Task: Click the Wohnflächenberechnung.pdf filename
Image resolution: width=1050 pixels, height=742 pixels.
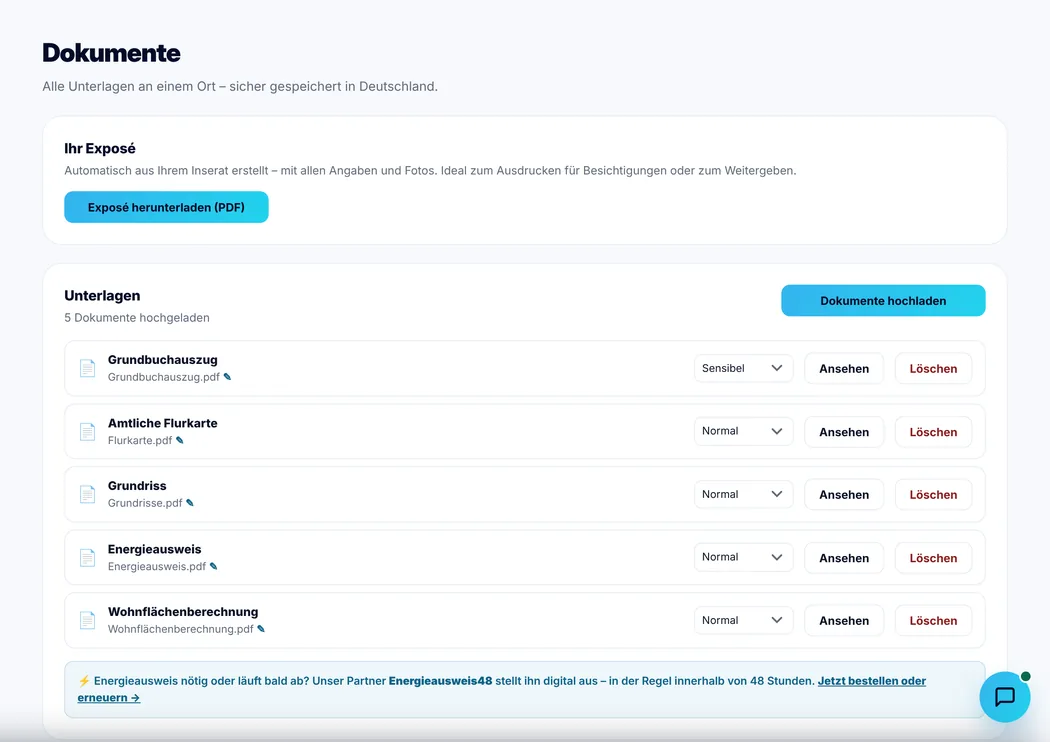Action: click(181, 629)
